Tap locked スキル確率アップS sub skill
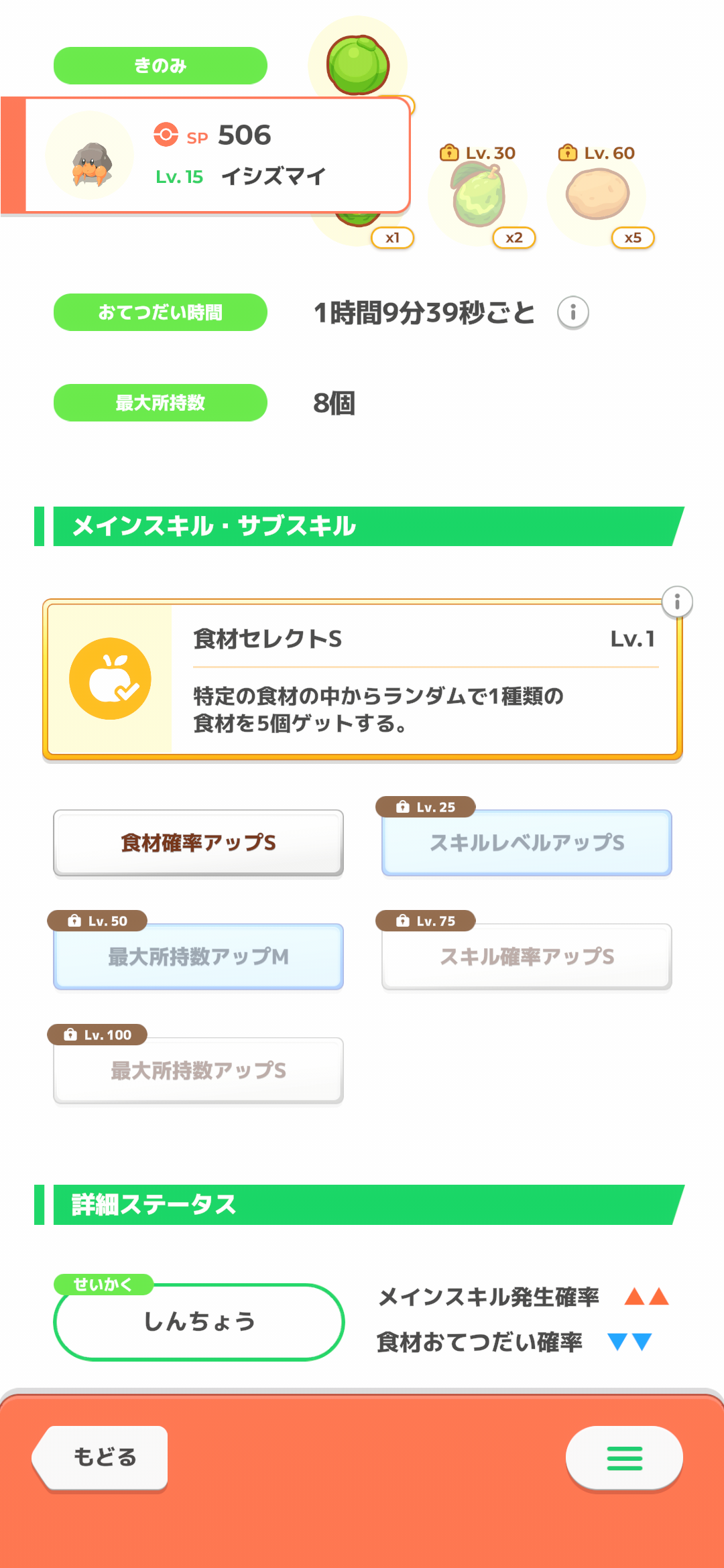Viewport: 724px width, 1568px height. [527, 956]
